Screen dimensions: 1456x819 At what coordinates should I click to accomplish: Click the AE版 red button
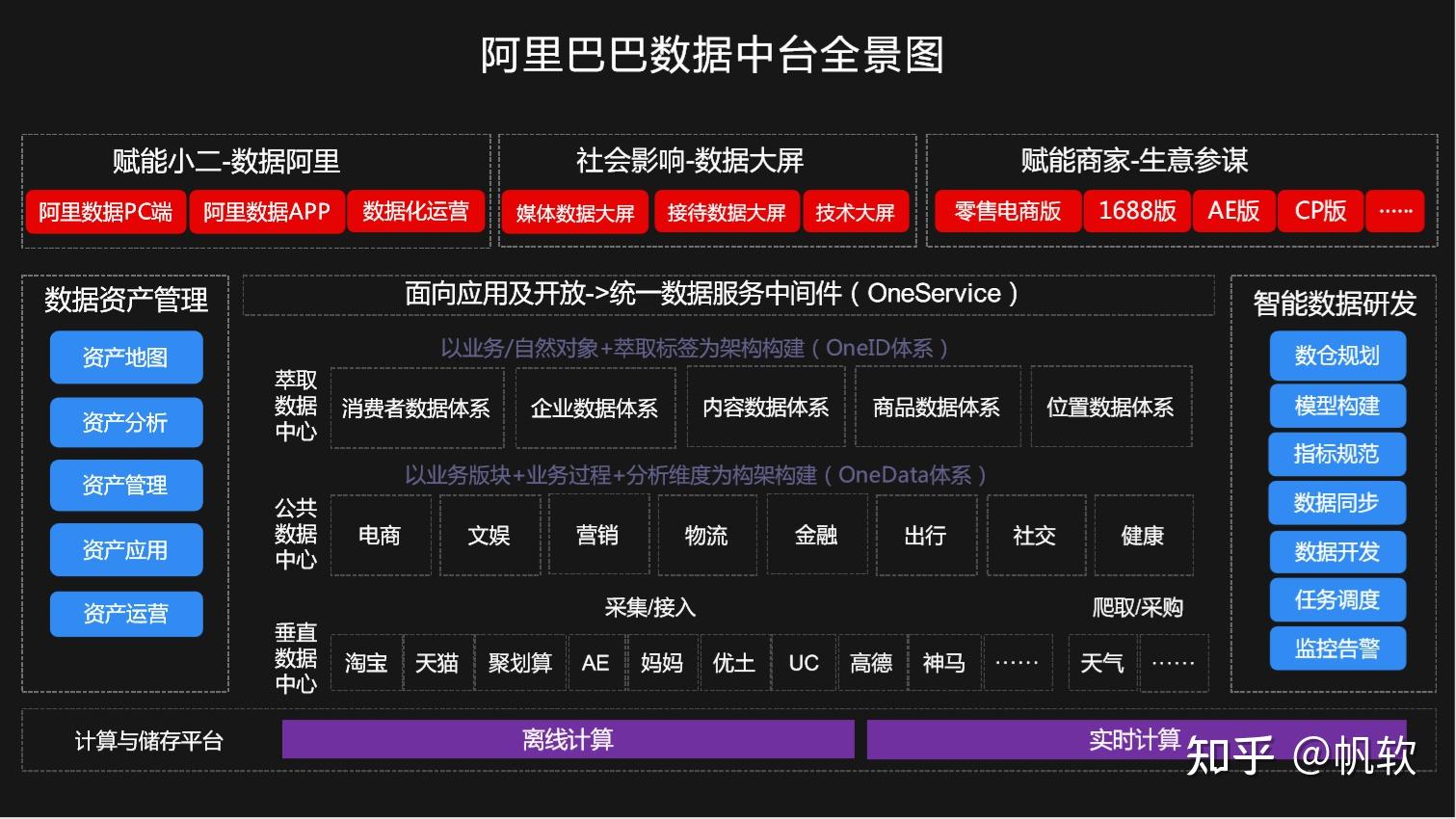point(1234,212)
